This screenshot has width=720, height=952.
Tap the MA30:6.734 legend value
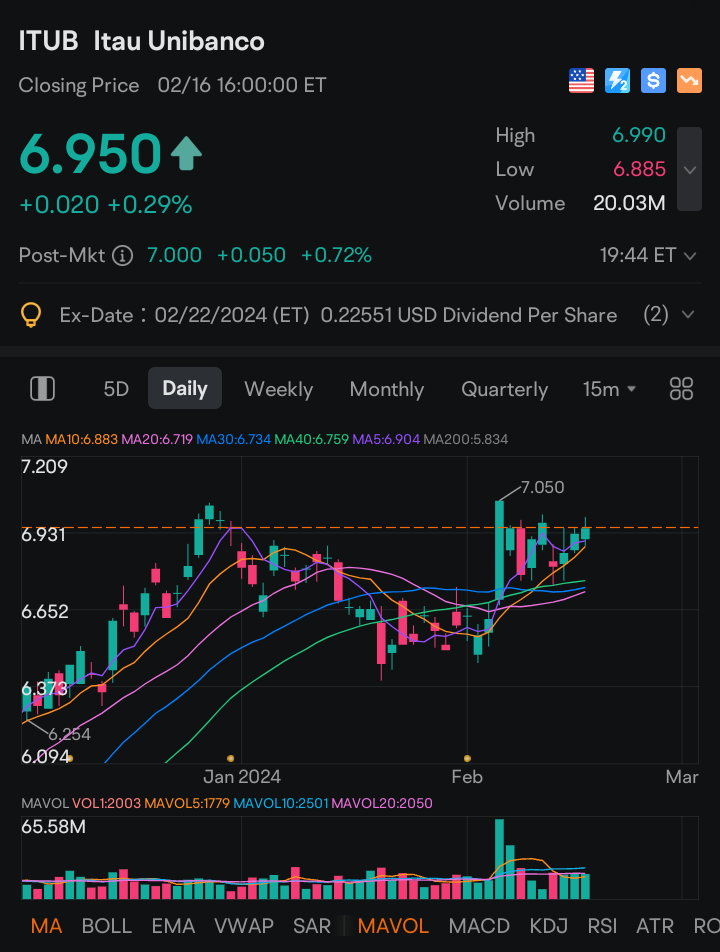tap(234, 439)
